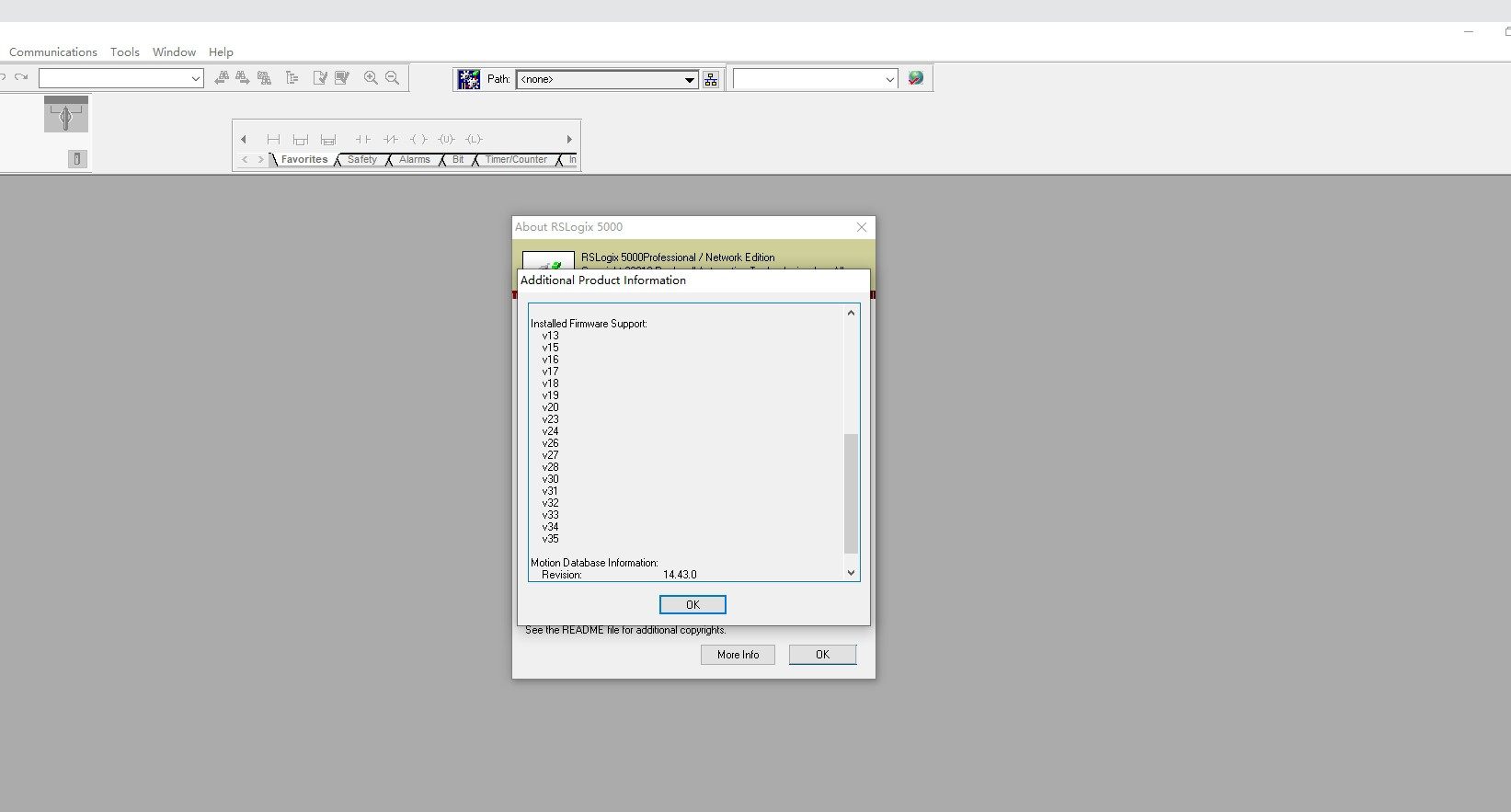Click the v13 firmware entry
Image resolution: width=1511 pixels, height=812 pixels.
click(x=550, y=336)
